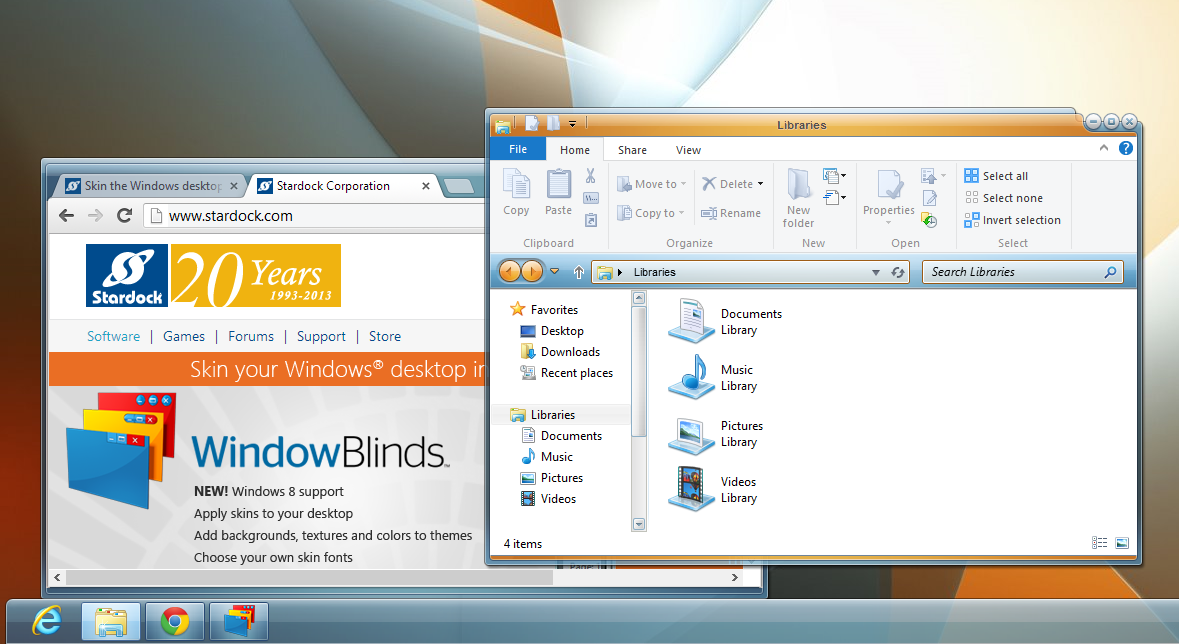Click the Copy path icon in the Clipboard group
Viewport: 1179px width, 644px height.
coord(591,198)
